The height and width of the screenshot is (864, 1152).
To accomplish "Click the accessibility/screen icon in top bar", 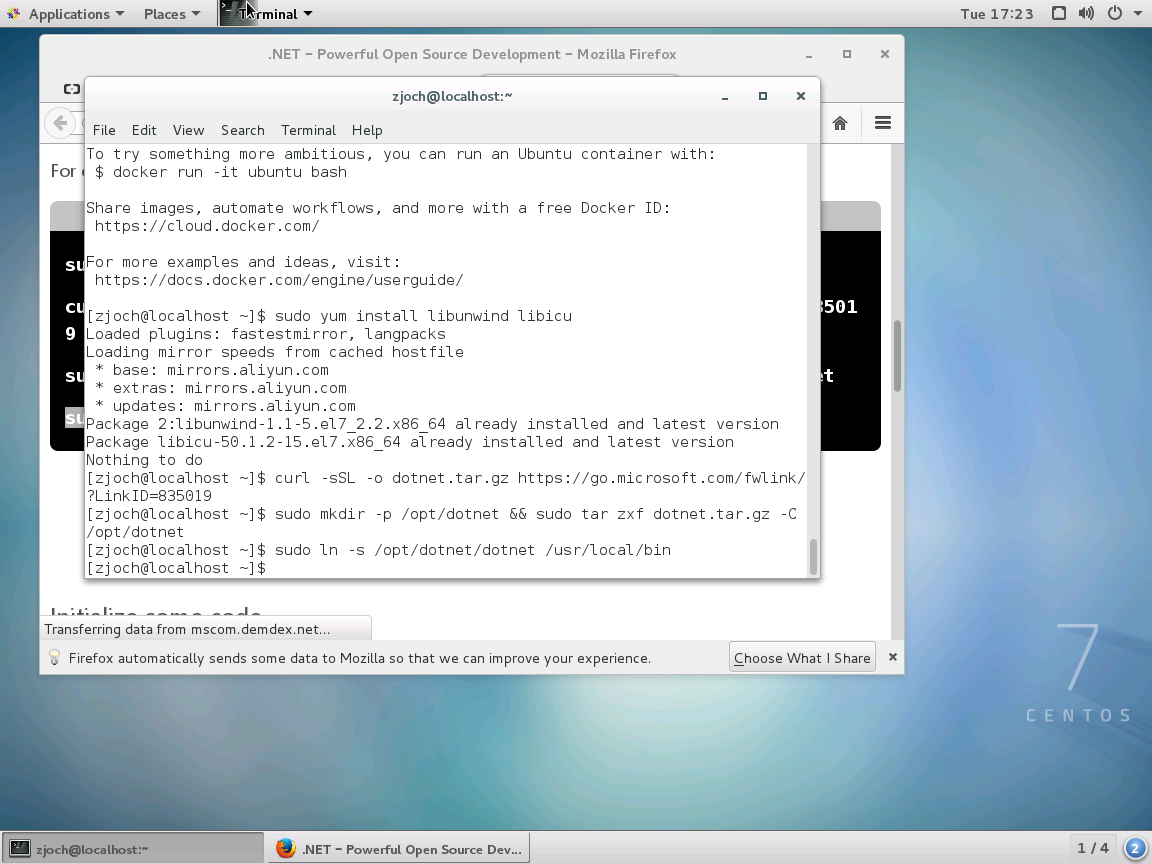I will (1059, 13).
